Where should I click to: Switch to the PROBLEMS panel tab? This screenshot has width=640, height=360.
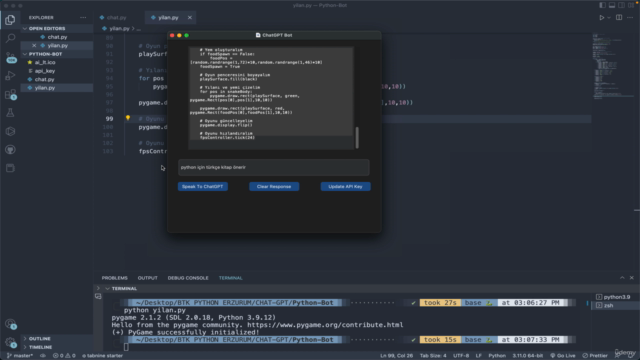[x=115, y=278]
